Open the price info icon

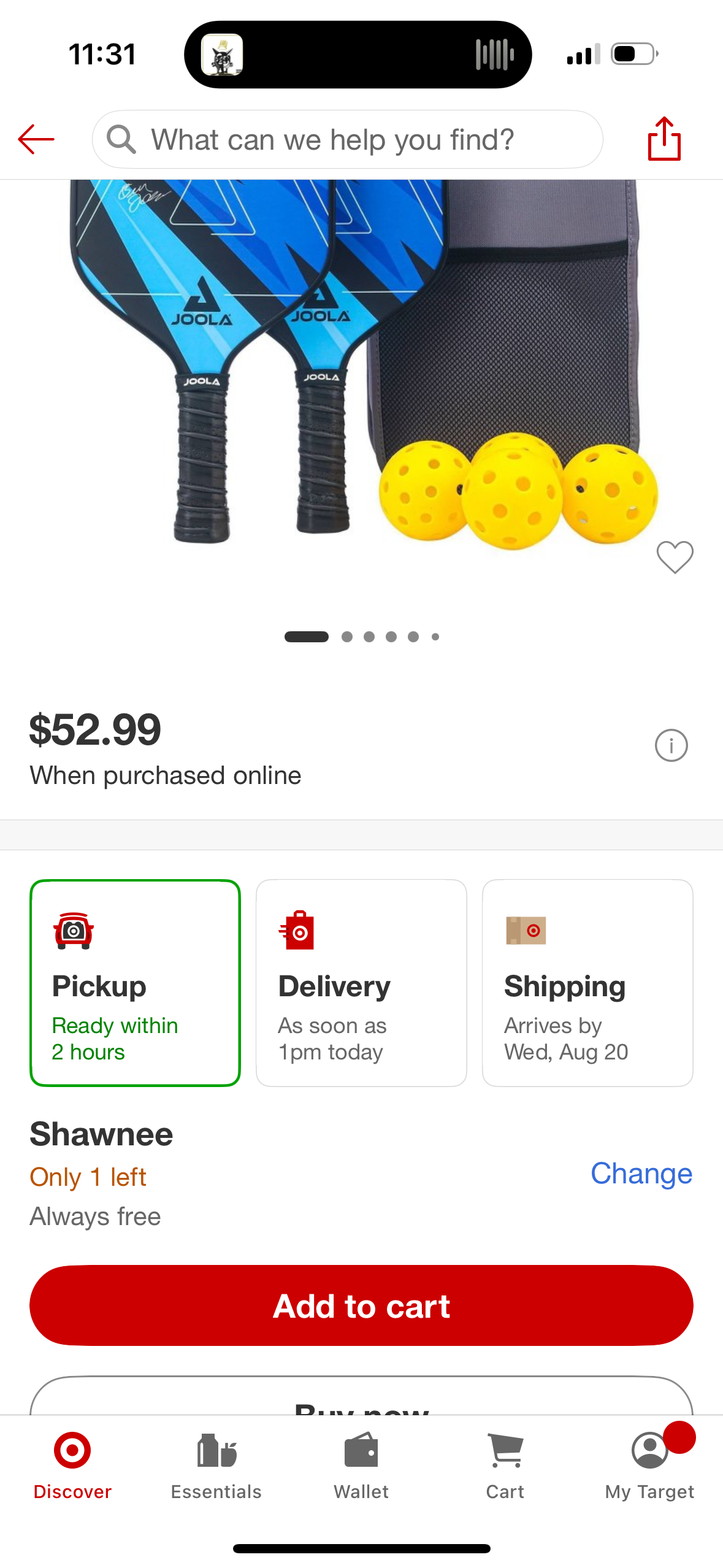671,745
